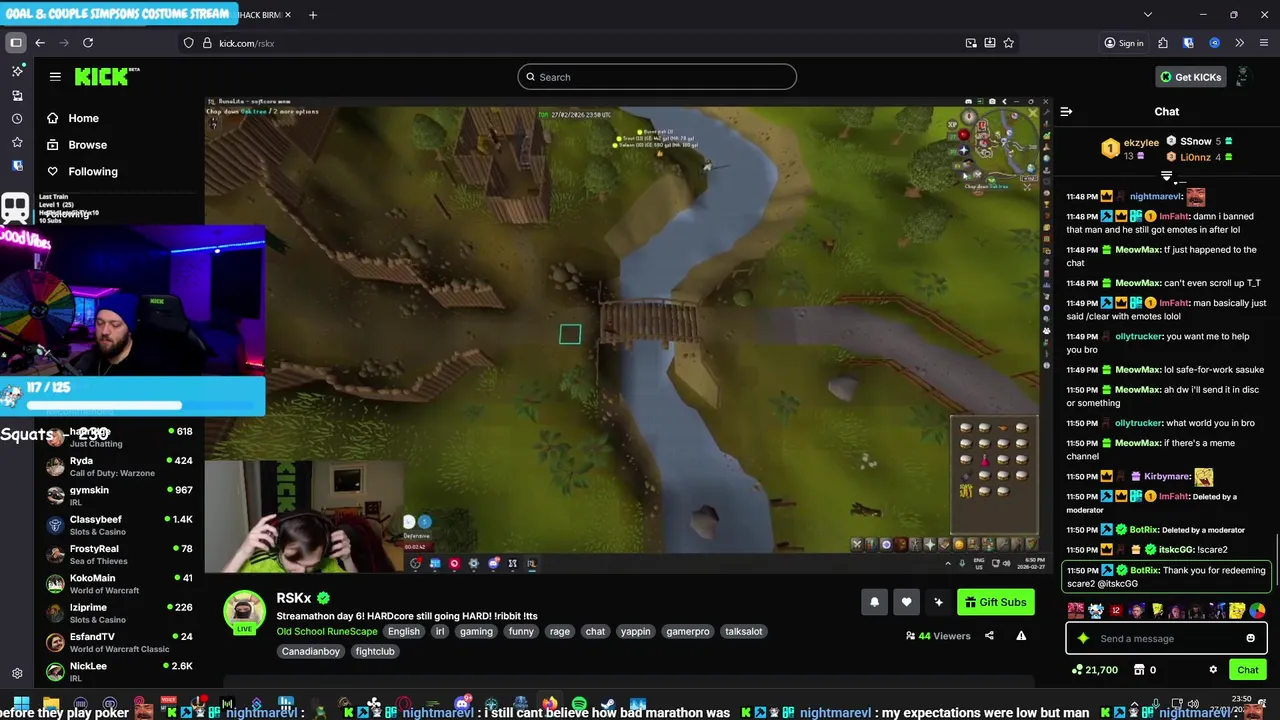Screen dimensions: 1280x720
Task: Open the Kick hamburger menu
Action: pos(55,76)
